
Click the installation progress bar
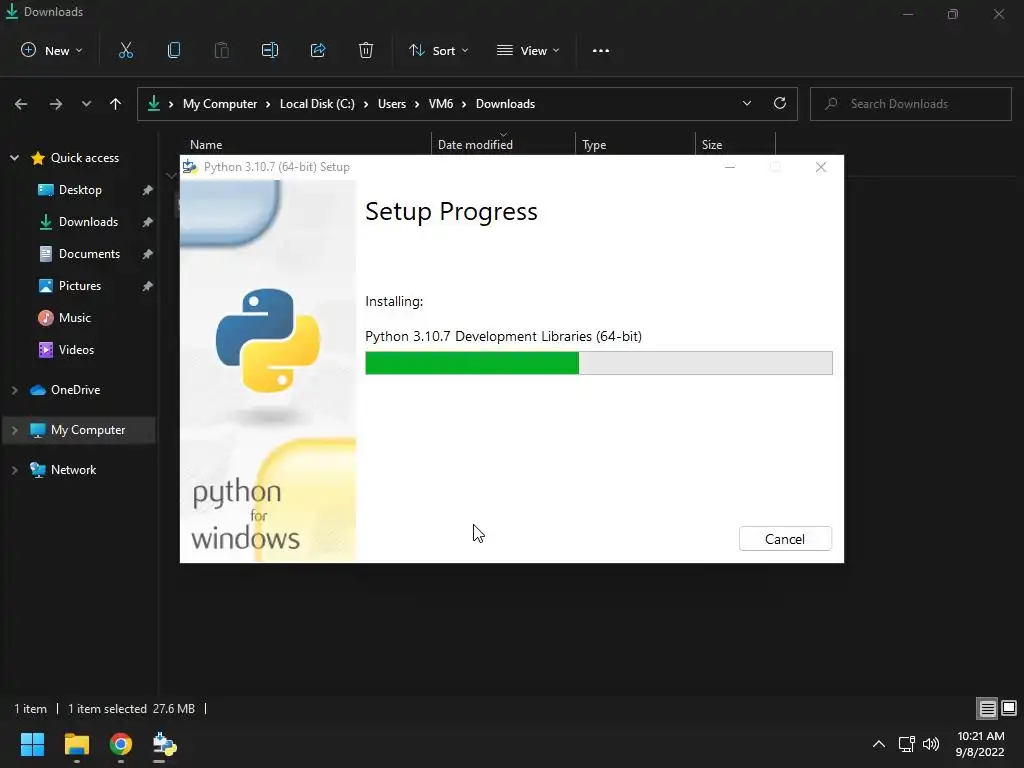pos(599,363)
